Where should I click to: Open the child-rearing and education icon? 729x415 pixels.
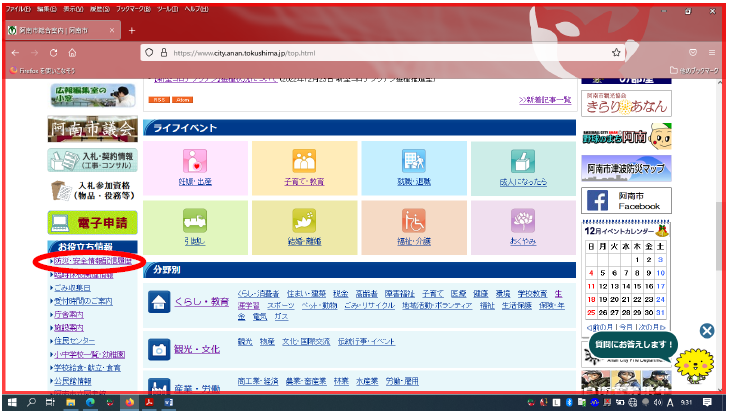pos(304,161)
